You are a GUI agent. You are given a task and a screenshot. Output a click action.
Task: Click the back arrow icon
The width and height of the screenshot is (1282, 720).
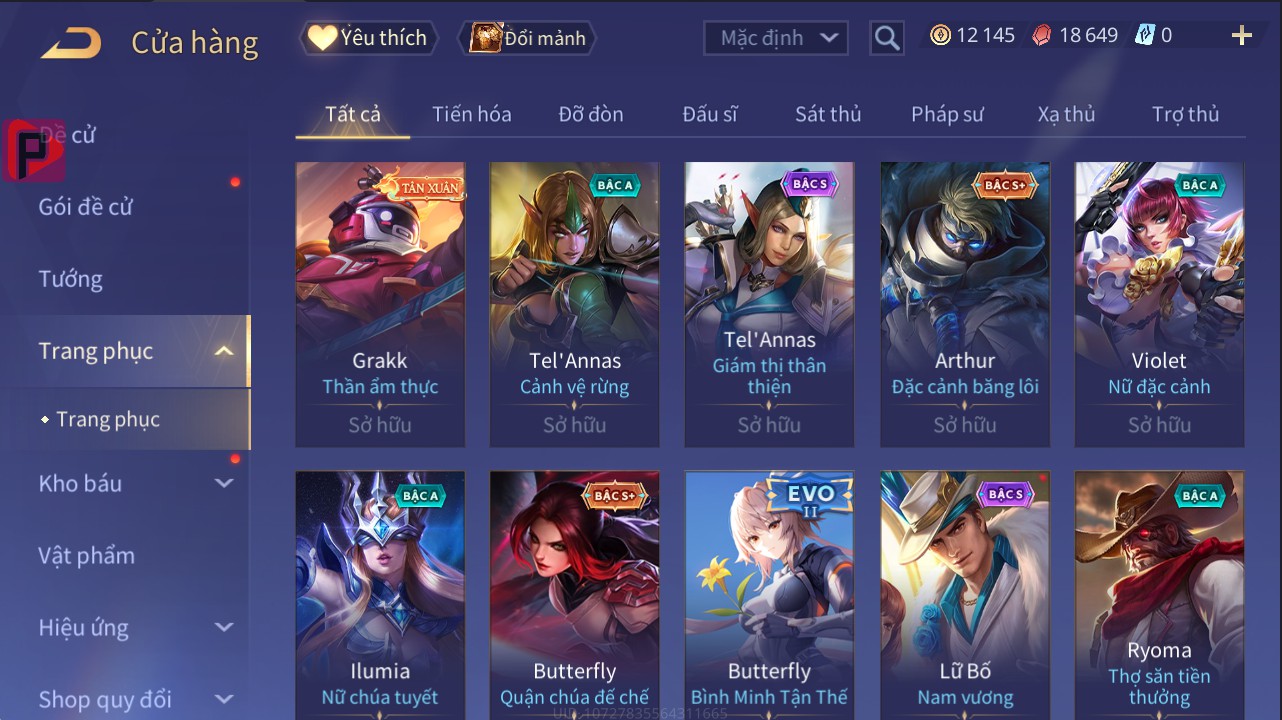(x=70, y=42)
